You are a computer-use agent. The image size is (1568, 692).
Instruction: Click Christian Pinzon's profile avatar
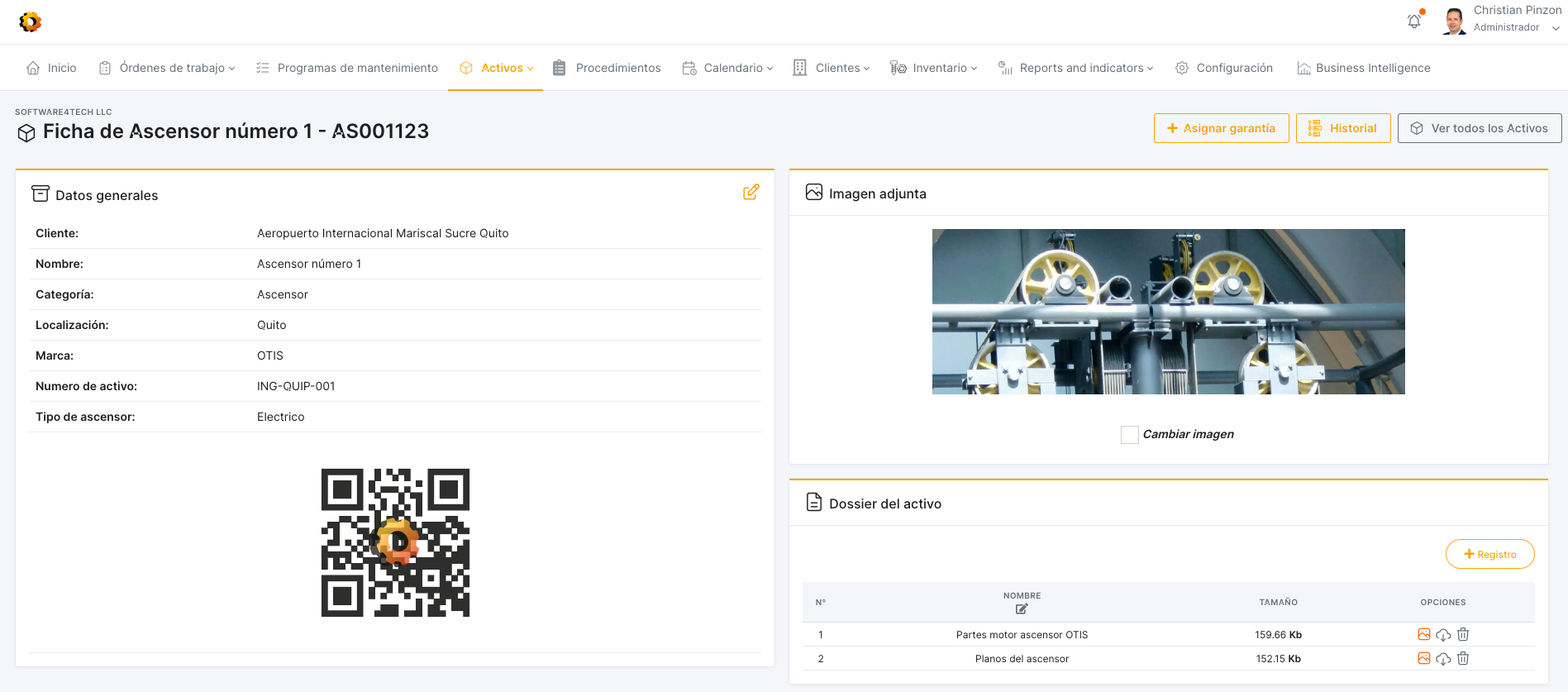pyautogui.click(x=1455, y=21)
